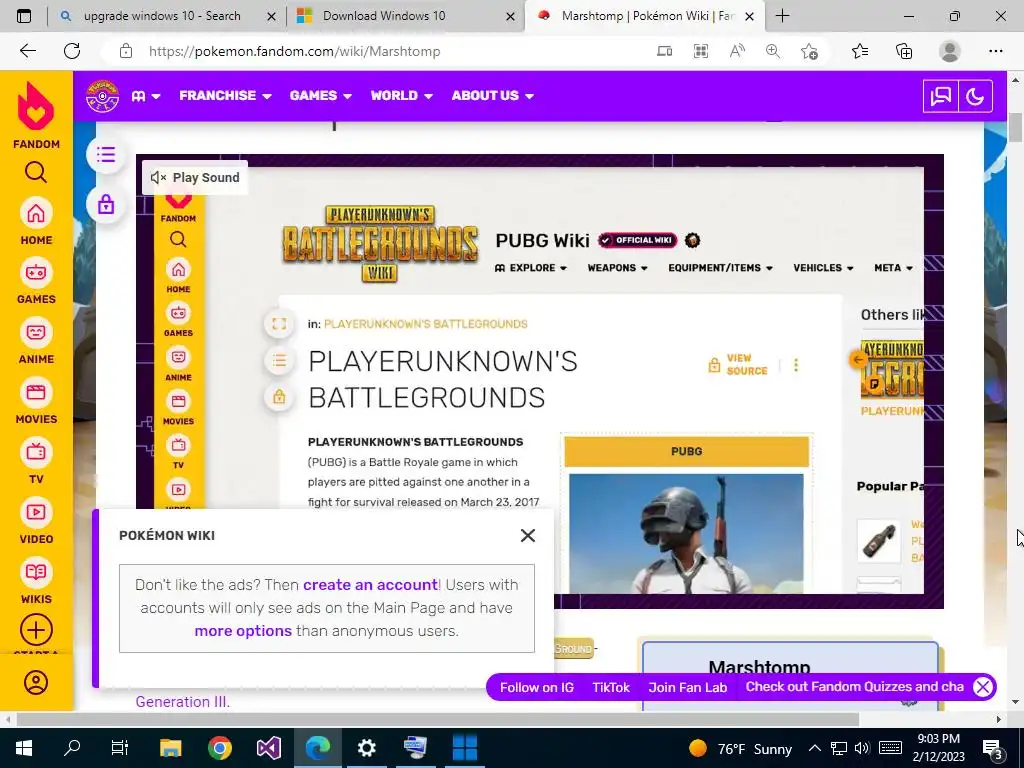Open a new browser tab
The width and height of the screenshot is (1024, 768).
click(782, 16)
